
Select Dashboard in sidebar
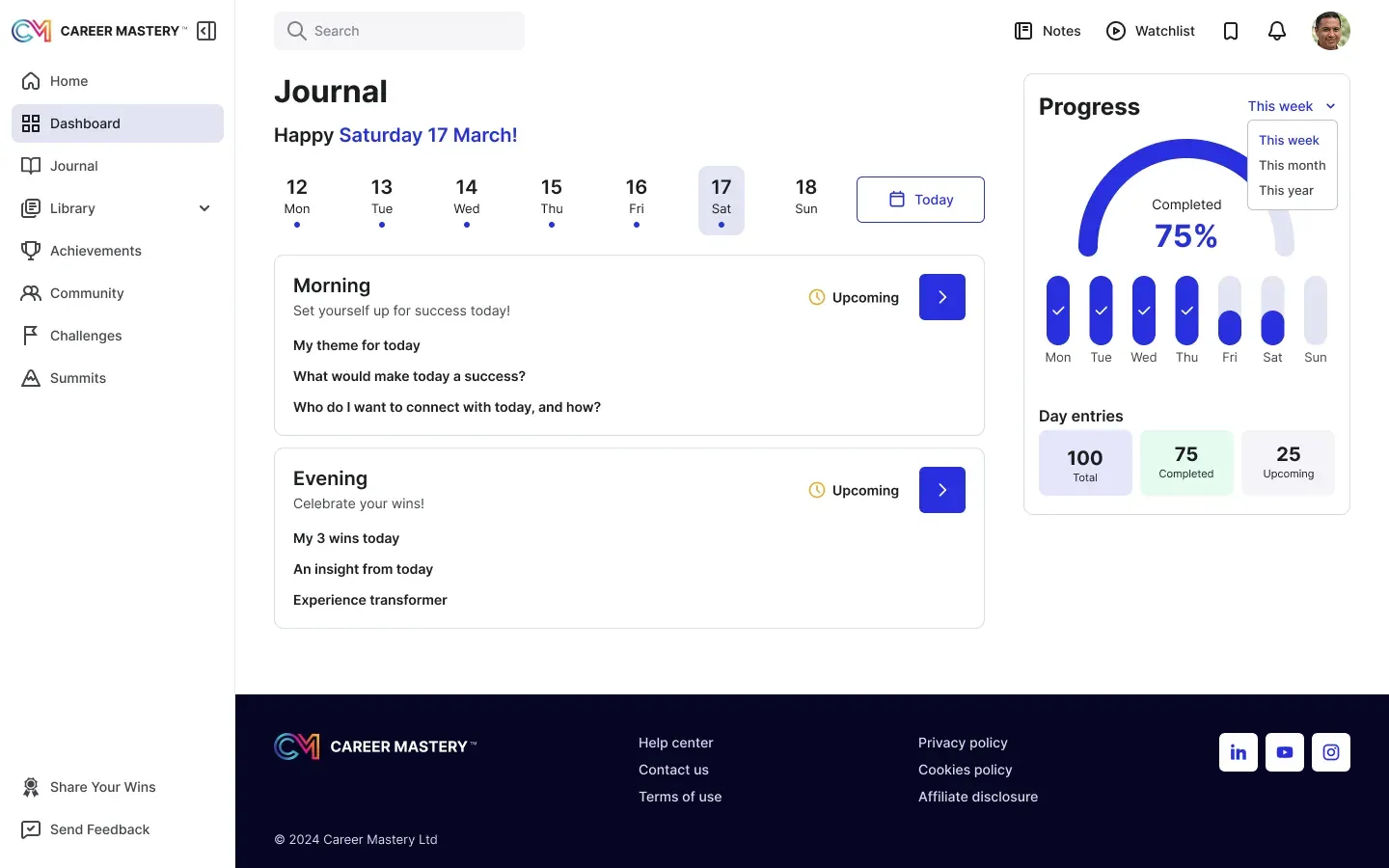[x=118, y=123]
